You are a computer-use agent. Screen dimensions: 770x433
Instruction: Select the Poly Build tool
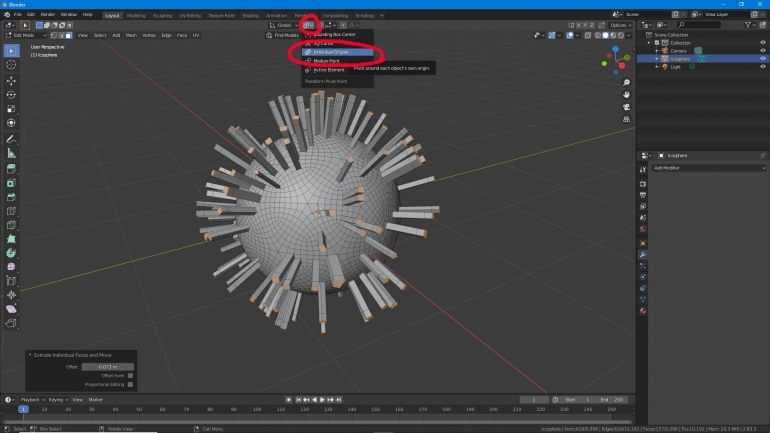(x=11, y=239)
